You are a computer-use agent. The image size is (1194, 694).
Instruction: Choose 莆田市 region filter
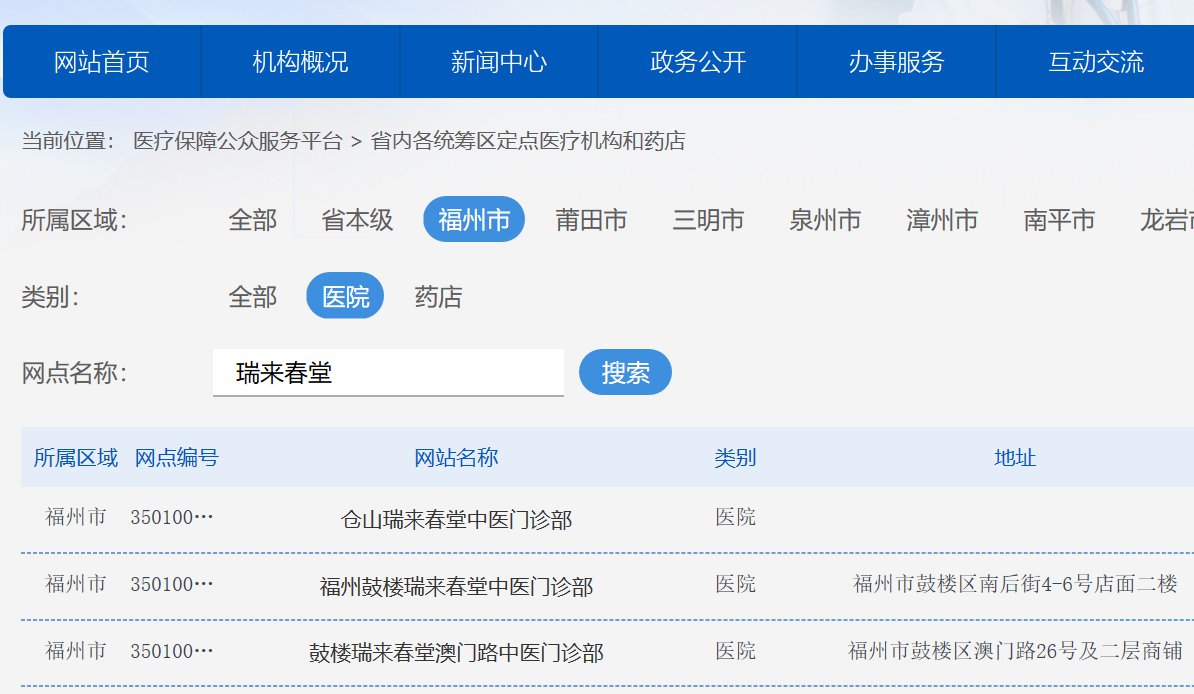click(591, 220)
